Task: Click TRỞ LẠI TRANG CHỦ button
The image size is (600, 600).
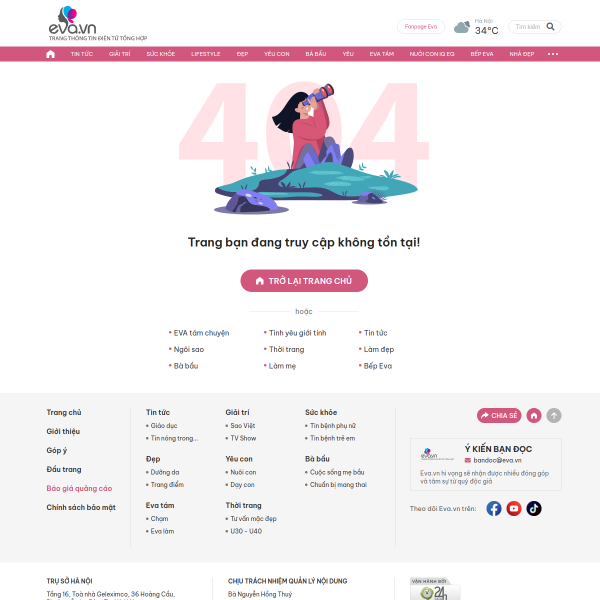Action: click(304, 280)
